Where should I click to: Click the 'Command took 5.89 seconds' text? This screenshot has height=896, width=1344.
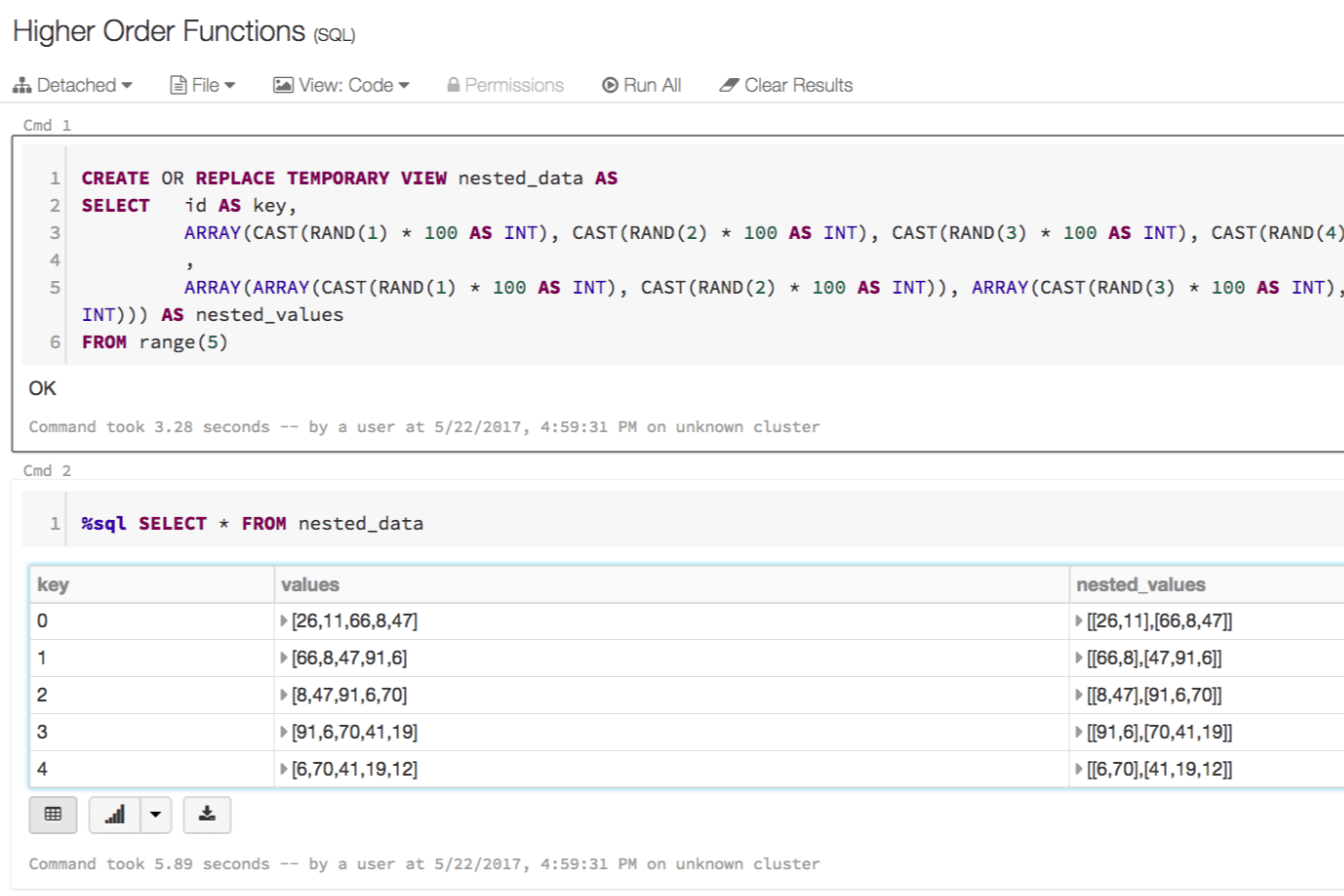[424, 864]
